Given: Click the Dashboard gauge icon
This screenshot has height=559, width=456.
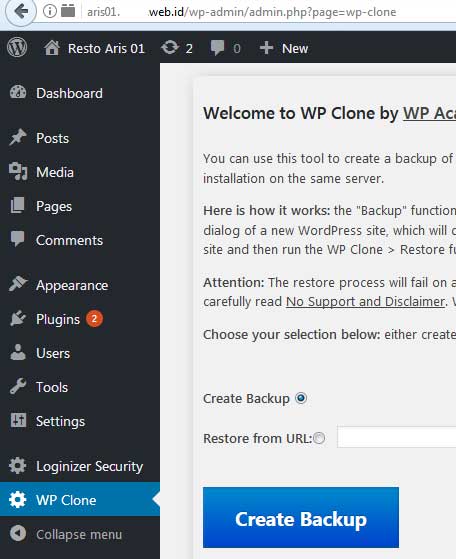Looking at the screenshot, I should tap(18, 92).
